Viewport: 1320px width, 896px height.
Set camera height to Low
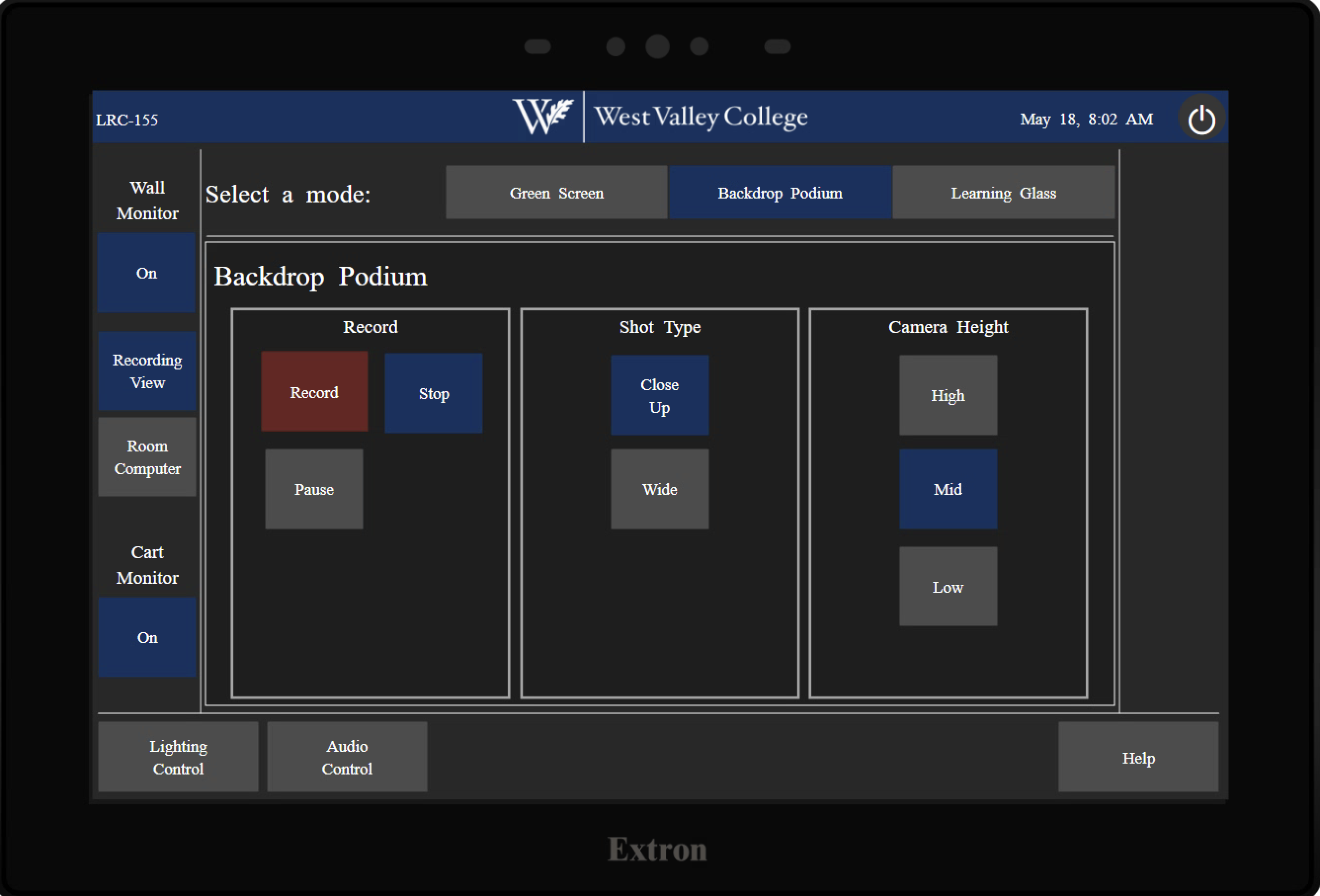948,586
